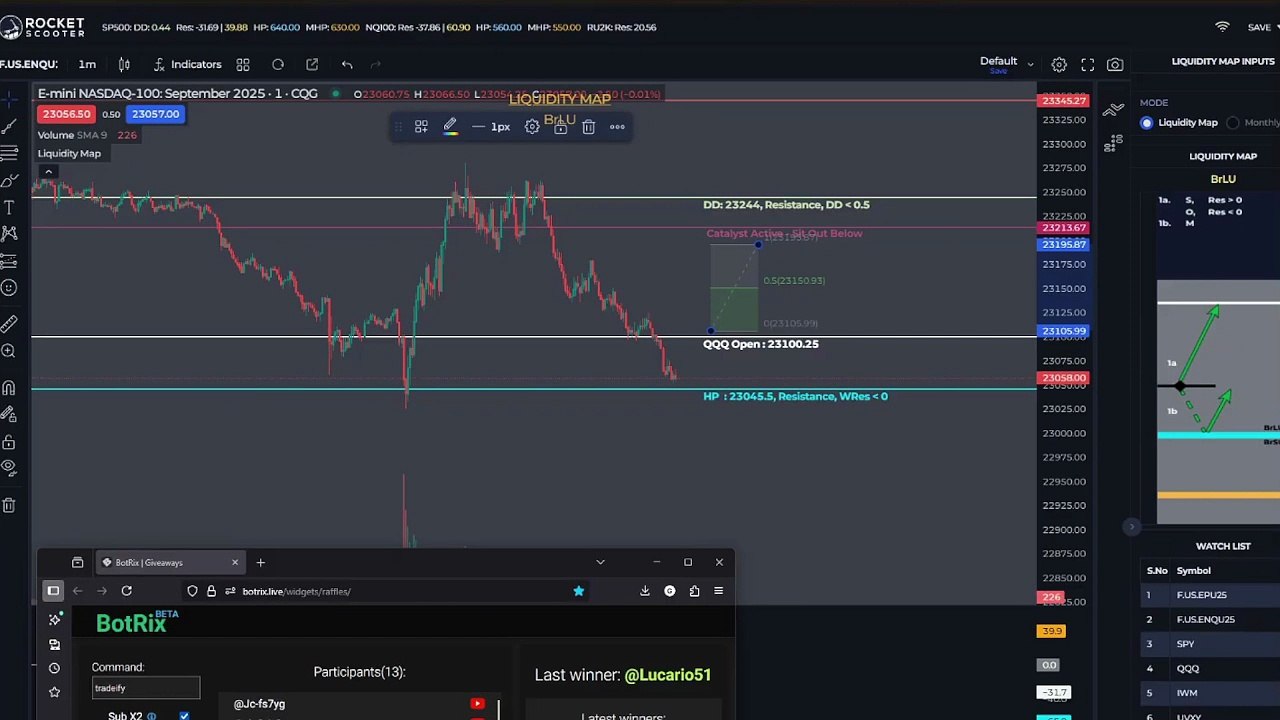
Task: List all tabs chevron in browser
Action: pyautogui.click(x=600, y=562)
